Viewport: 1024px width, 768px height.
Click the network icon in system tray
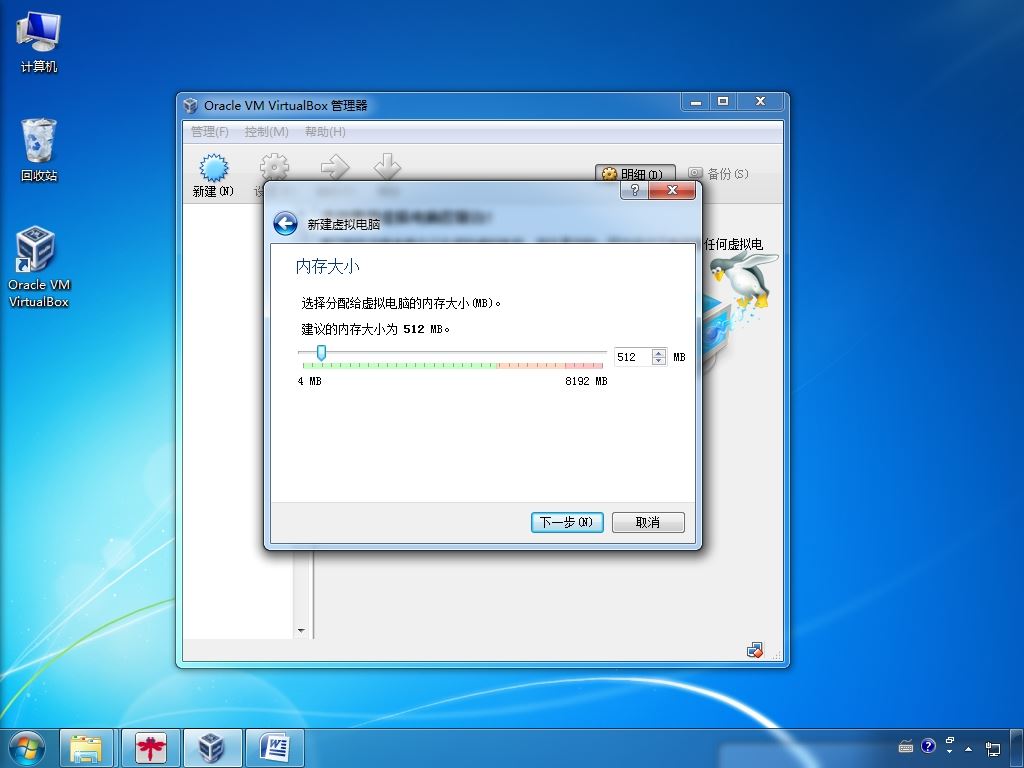[993, 748]
